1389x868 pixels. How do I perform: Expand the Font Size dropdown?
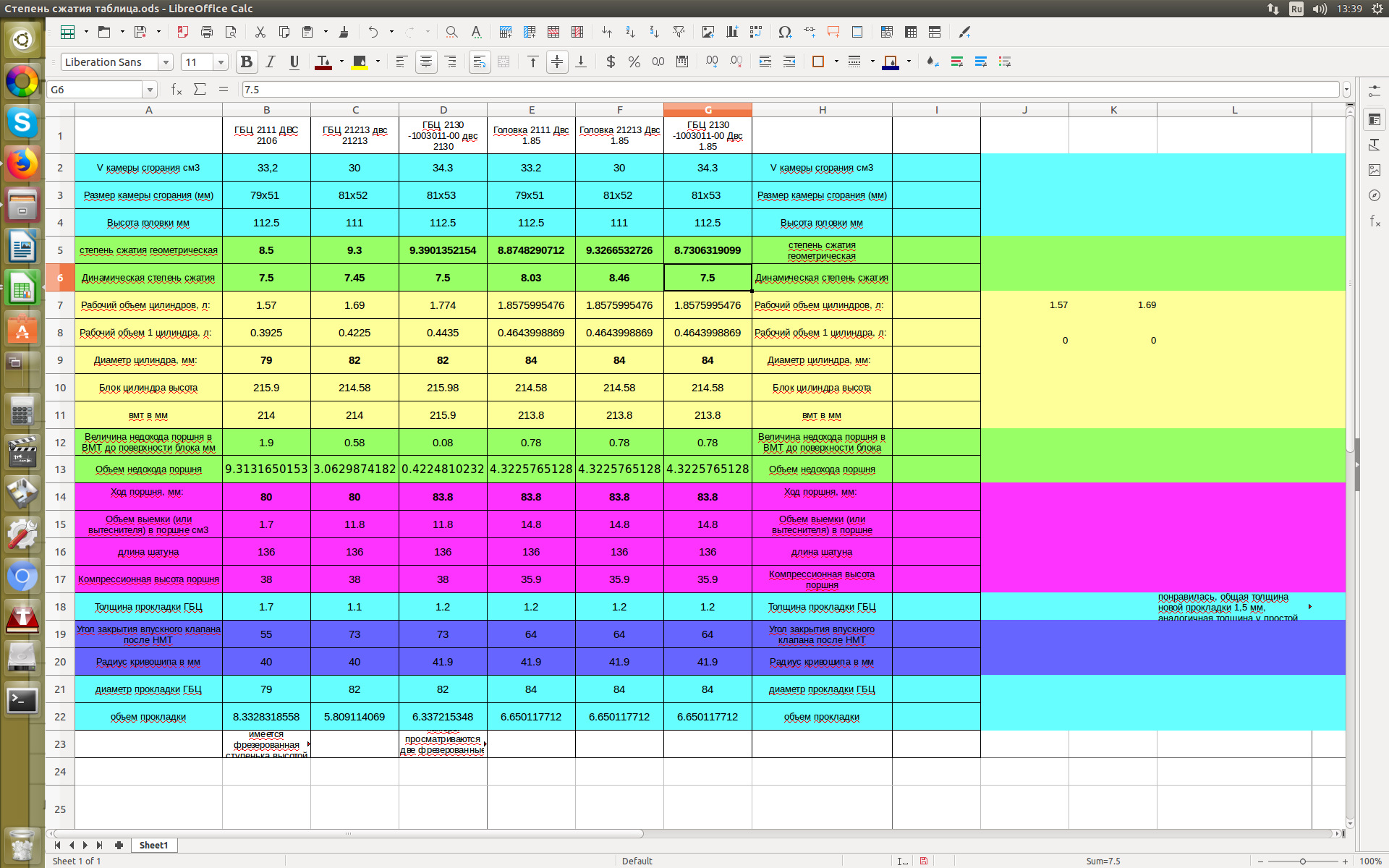[x=221, y=63]
